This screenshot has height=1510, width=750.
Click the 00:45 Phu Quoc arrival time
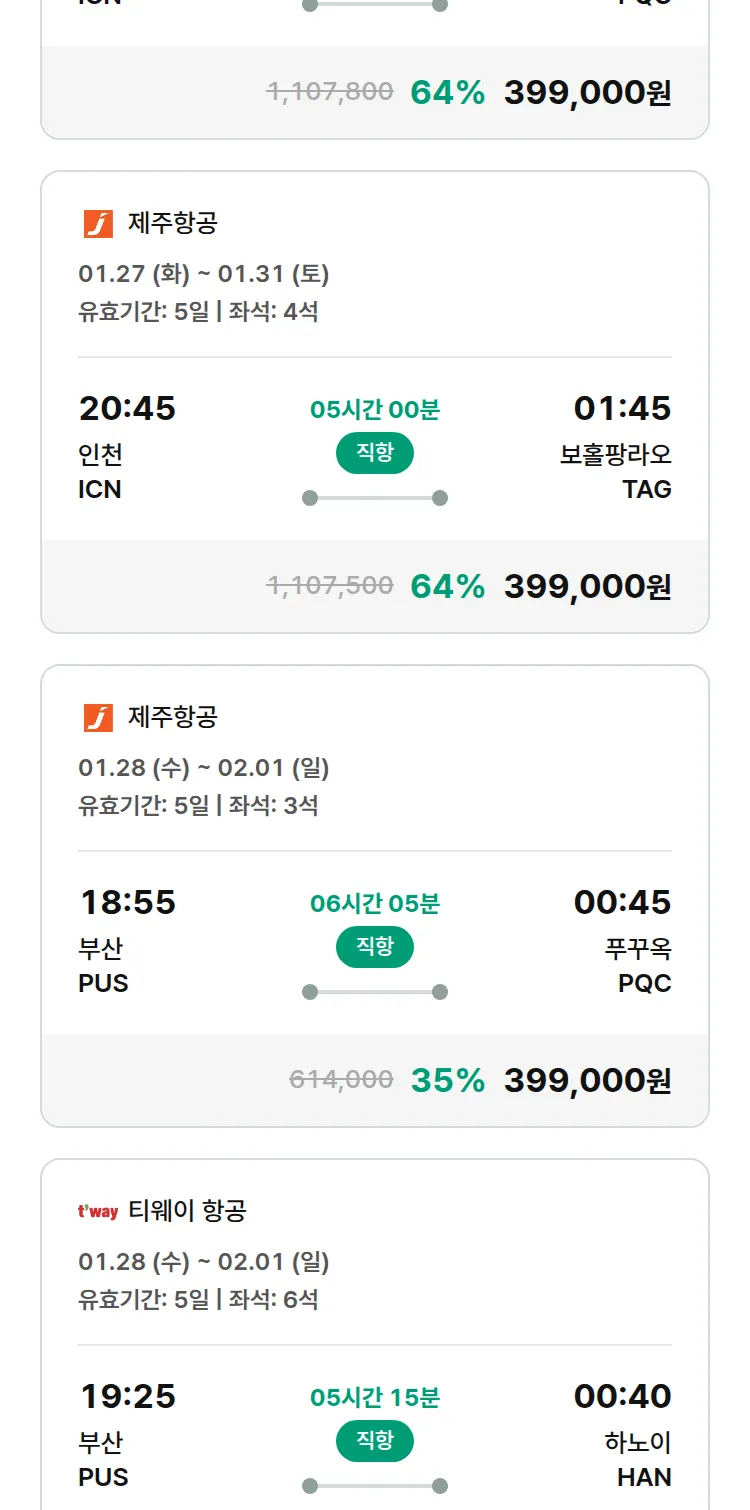622,902
